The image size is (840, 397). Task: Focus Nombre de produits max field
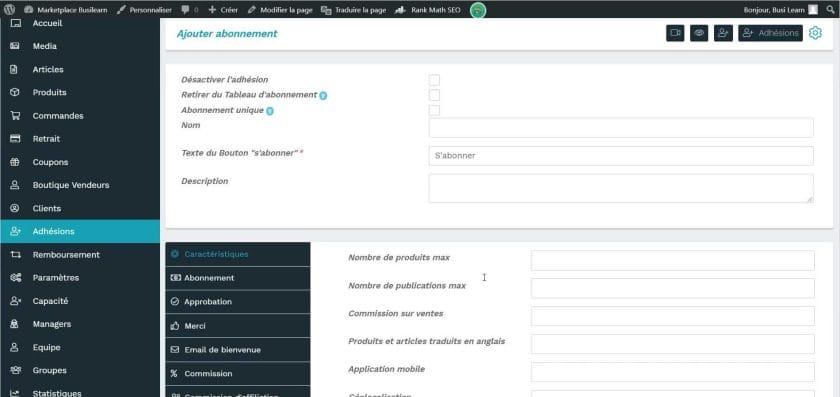tap(672, 260)
